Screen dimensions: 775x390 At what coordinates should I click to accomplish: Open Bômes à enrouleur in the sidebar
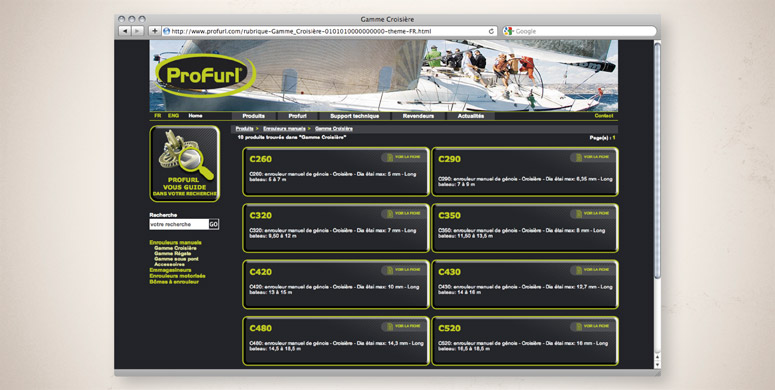coord(174,282)
